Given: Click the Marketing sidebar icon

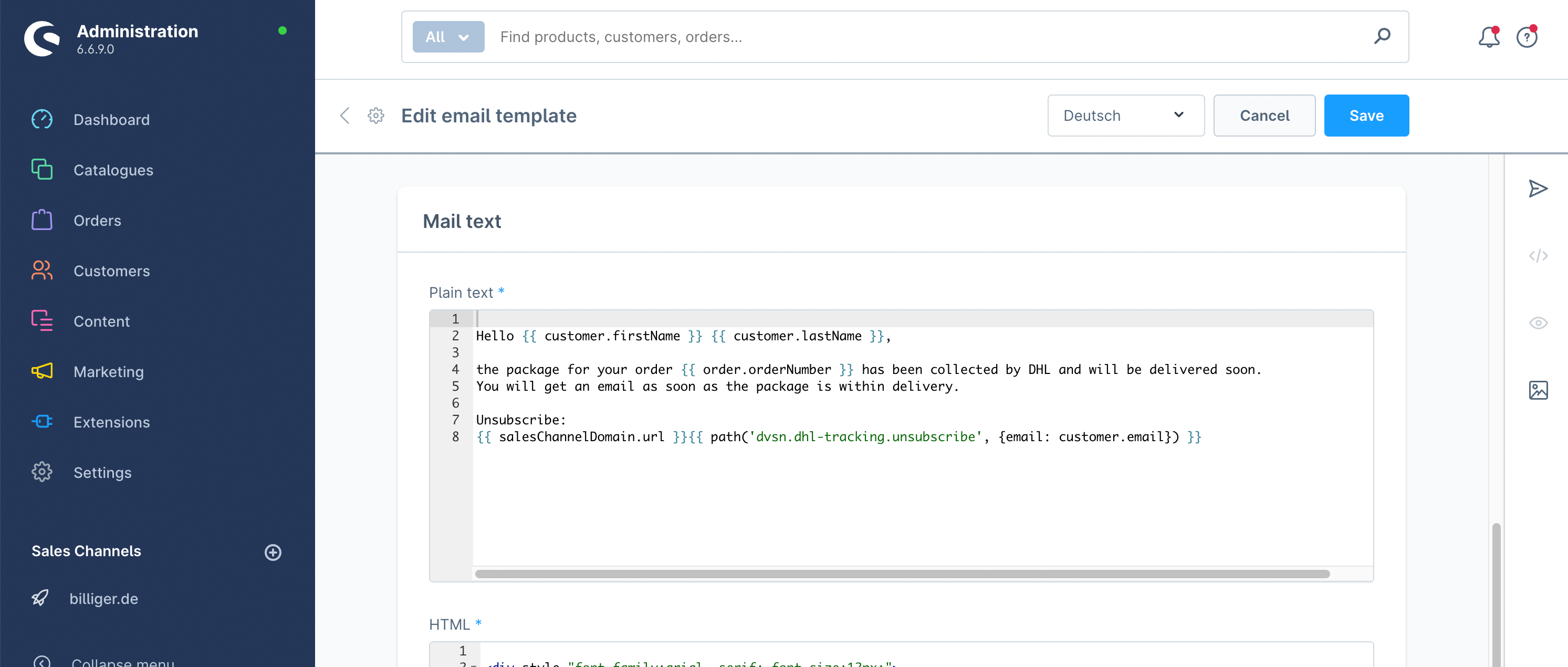Looking at the screenshot, I should click(x=41, y=371).
